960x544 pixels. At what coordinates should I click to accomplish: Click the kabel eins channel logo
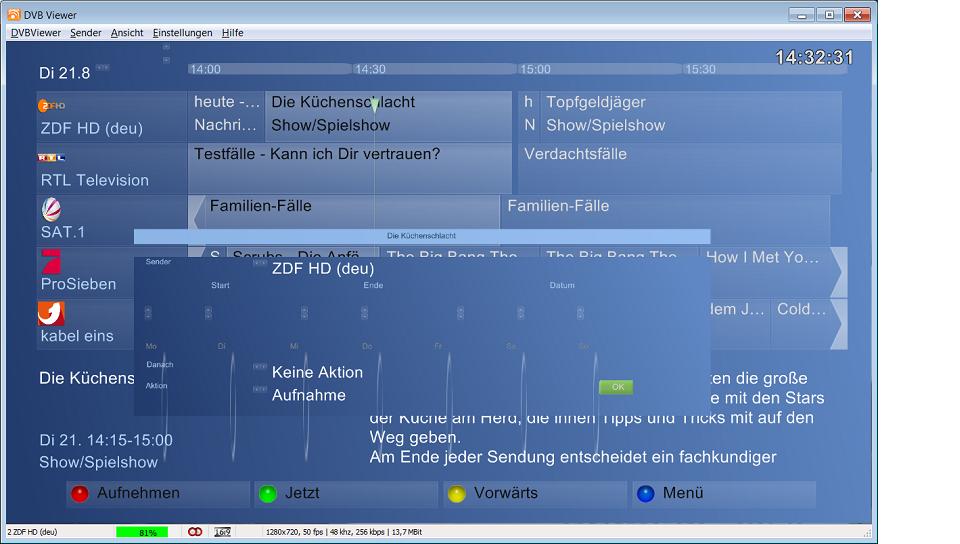tap(51, 314)
